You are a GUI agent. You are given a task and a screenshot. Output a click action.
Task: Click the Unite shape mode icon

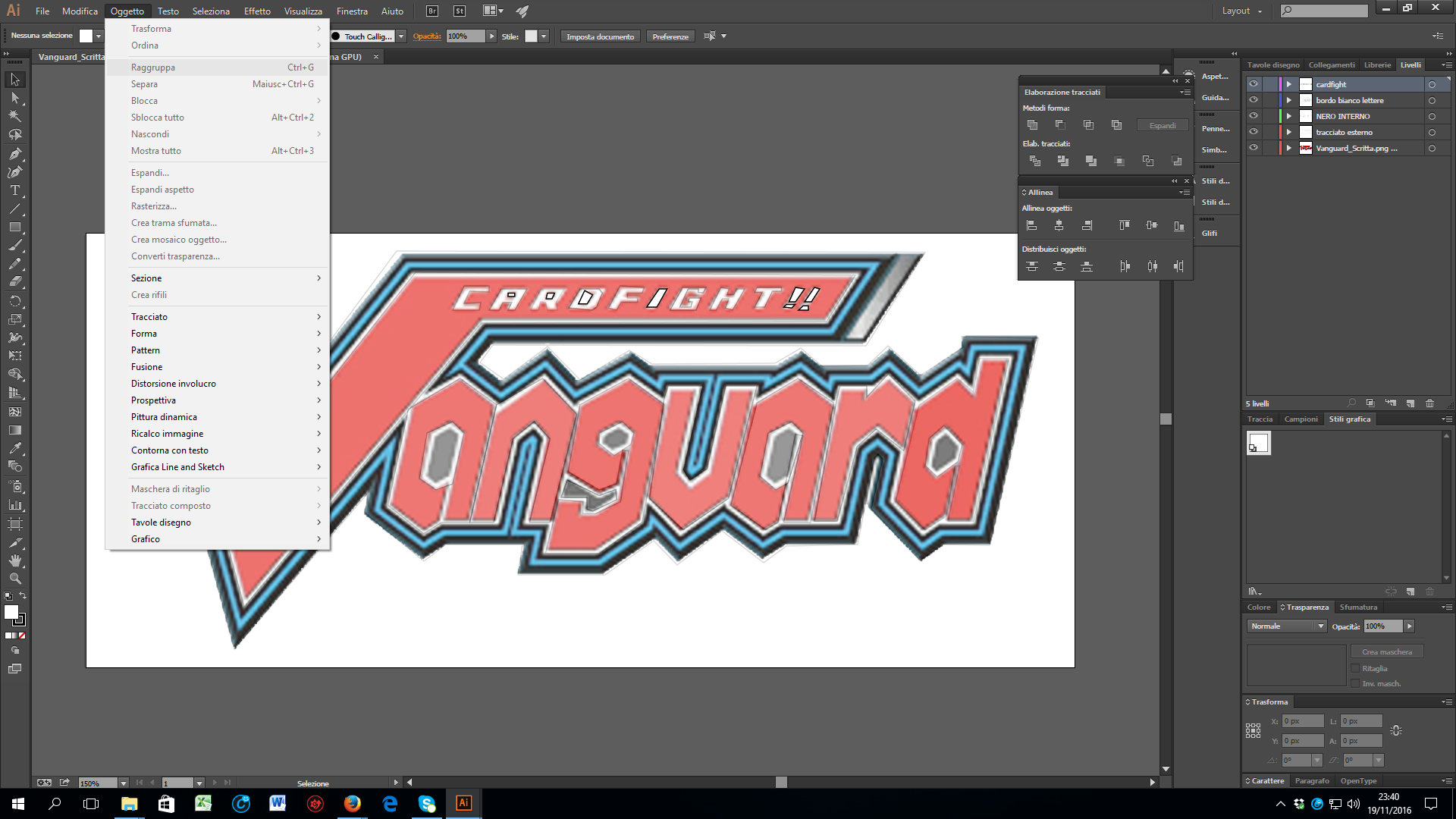tap(1032, 125)
